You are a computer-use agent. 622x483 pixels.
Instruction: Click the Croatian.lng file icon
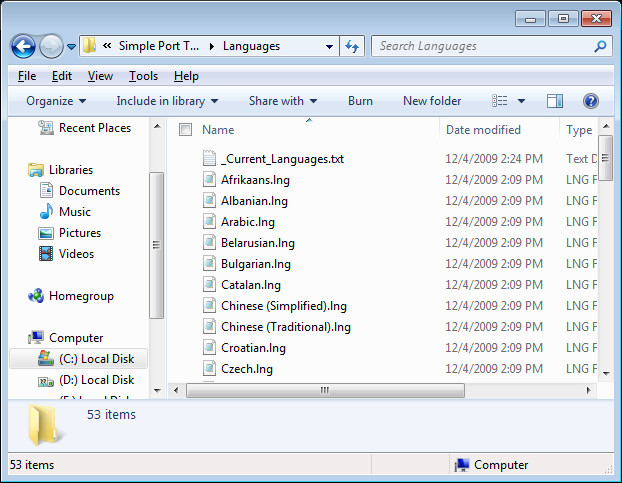click(209, 348)
